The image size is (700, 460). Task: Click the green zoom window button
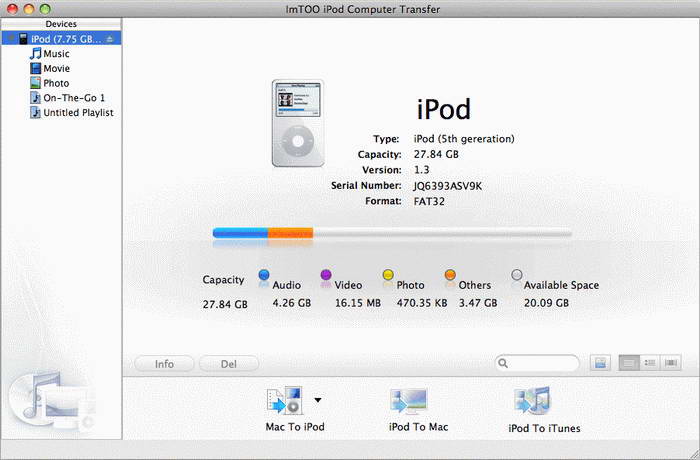coord(45,9)
